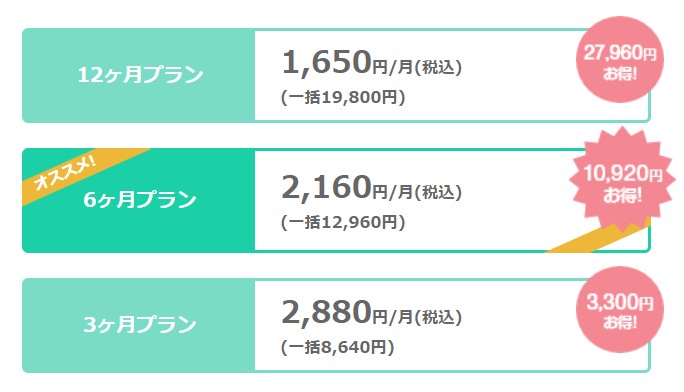Click the 3,300円お得! round badge
This screenshot has height=392, width=684.
(x=620, y=310)
